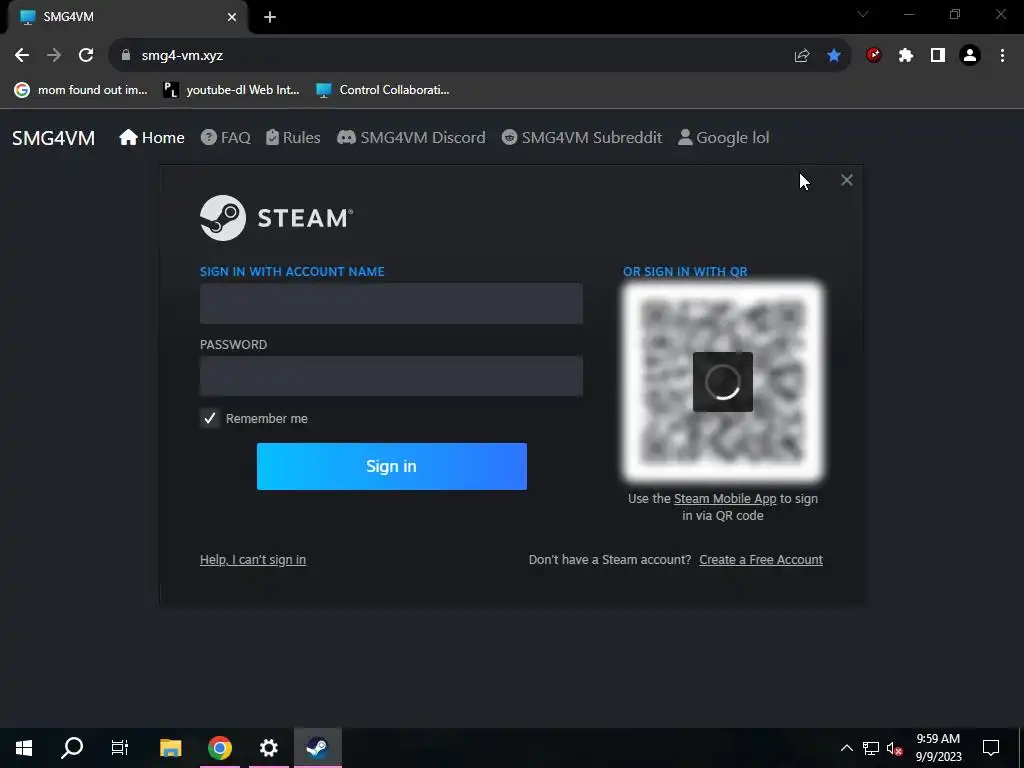
Task: Open the FAQ page
Action: click(226, 138)
